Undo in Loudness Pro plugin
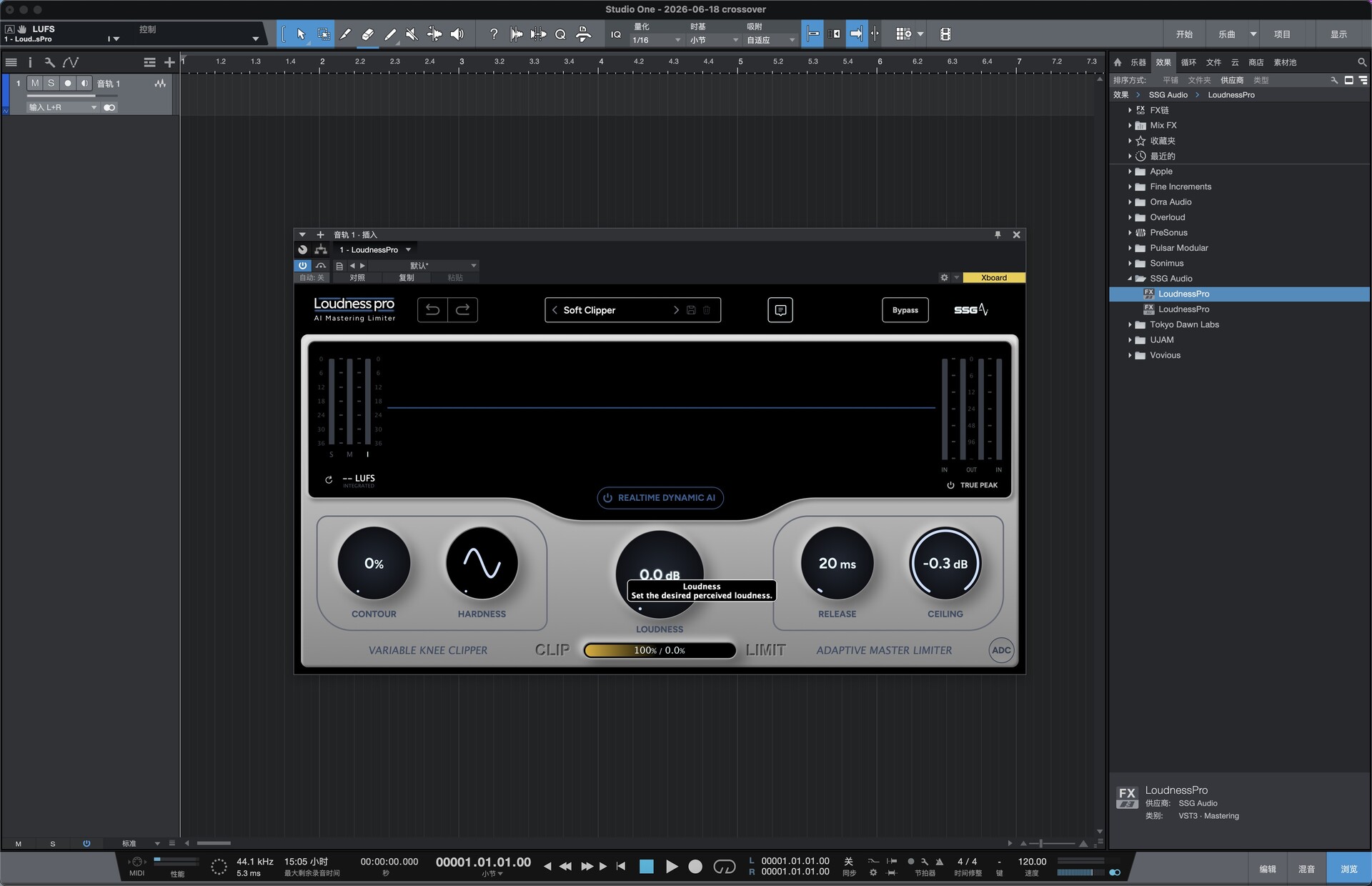1372x886 pixels. (432, 310)
